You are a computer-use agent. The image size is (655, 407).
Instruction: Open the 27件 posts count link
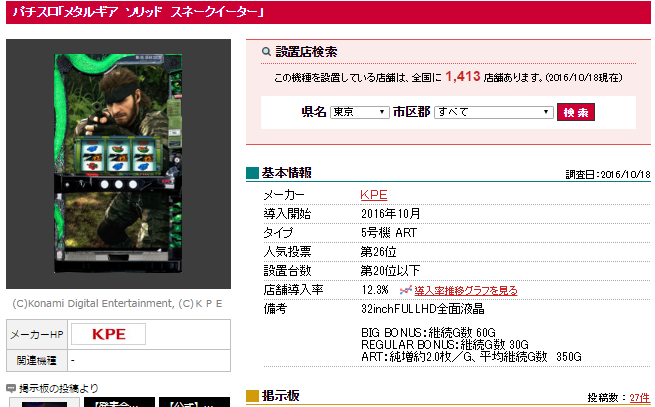tap(640, 398)
